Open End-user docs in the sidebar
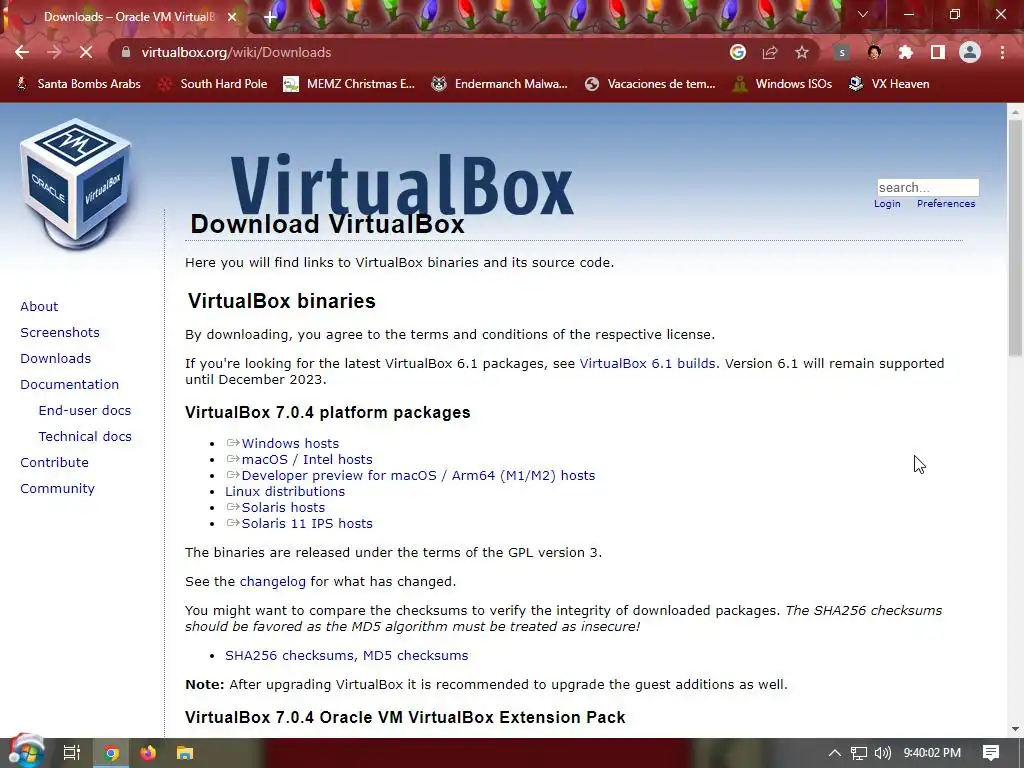The image size is (1024, 768). point(85,410)
